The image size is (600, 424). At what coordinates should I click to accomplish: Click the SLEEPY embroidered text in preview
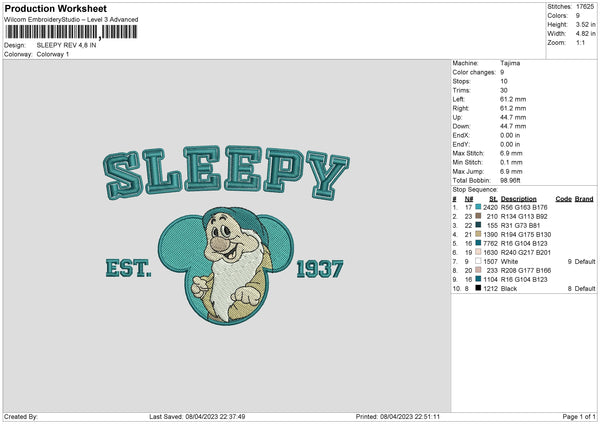point(226,173)
